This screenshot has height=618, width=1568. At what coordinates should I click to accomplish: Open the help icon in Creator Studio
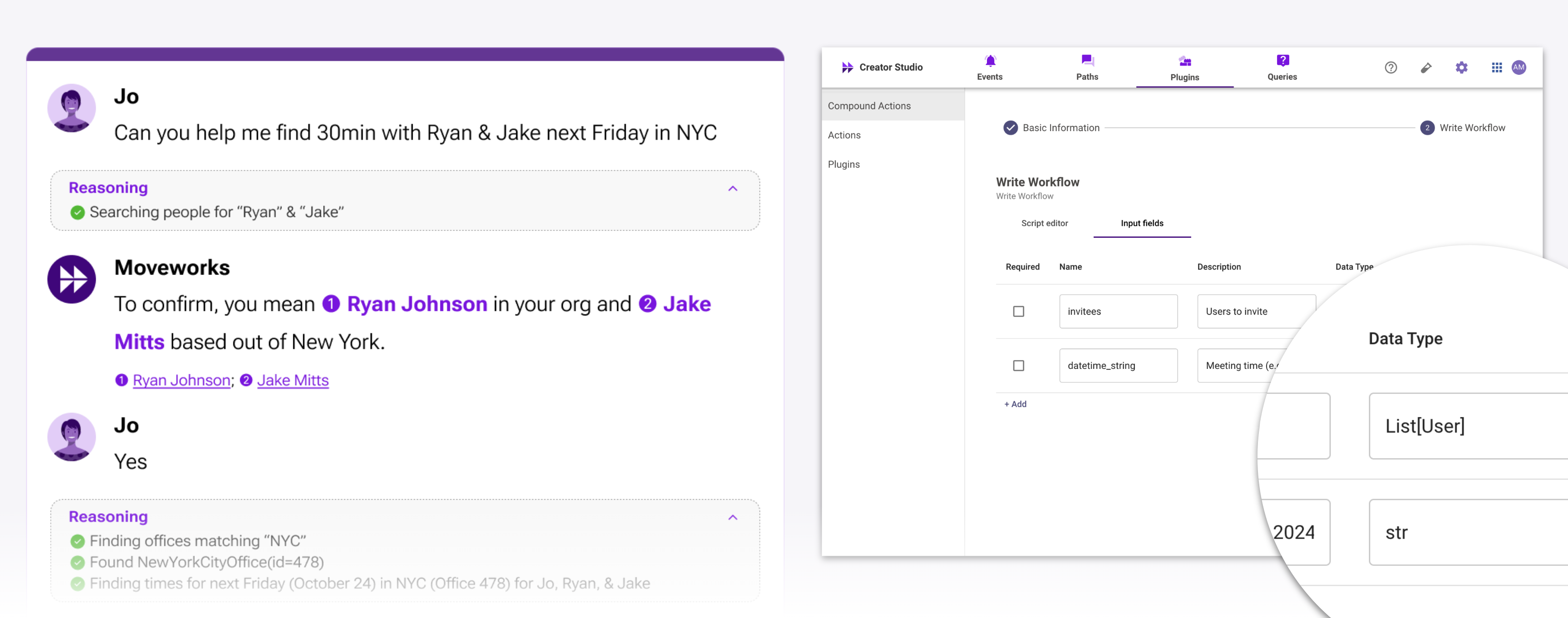[x=1392, y=67]
